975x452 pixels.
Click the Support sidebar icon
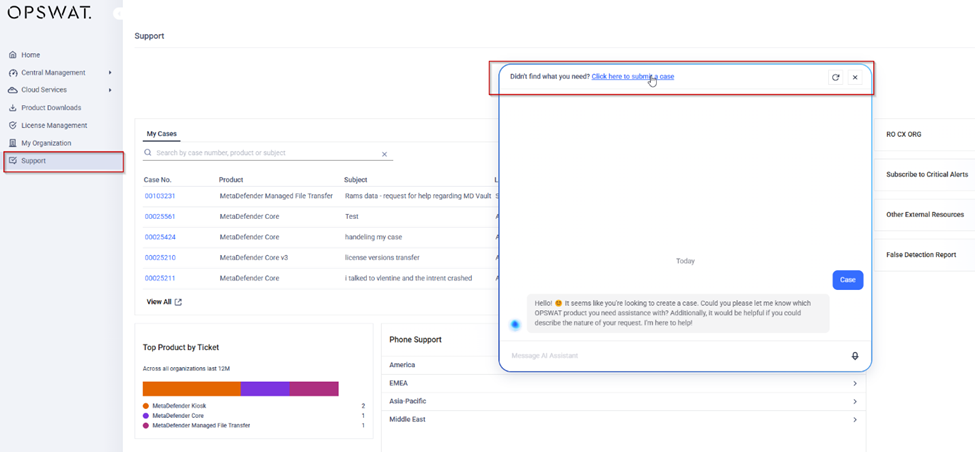[x=13, y=161]
